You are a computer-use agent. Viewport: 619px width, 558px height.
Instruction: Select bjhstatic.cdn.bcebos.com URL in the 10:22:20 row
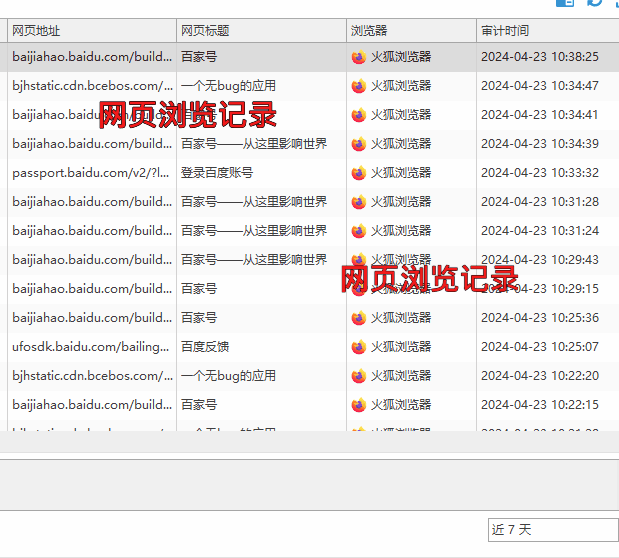click(x=92, y=376)
